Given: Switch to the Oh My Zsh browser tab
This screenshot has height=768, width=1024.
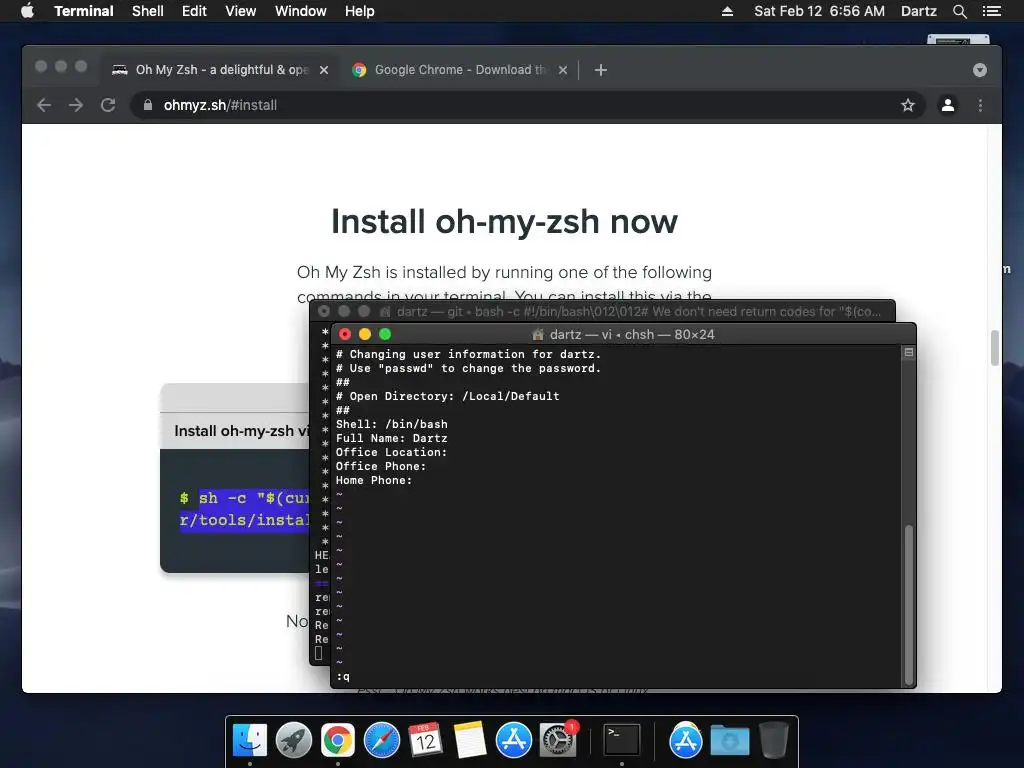Looking at the screenshot, I should [x=221, y=70].
